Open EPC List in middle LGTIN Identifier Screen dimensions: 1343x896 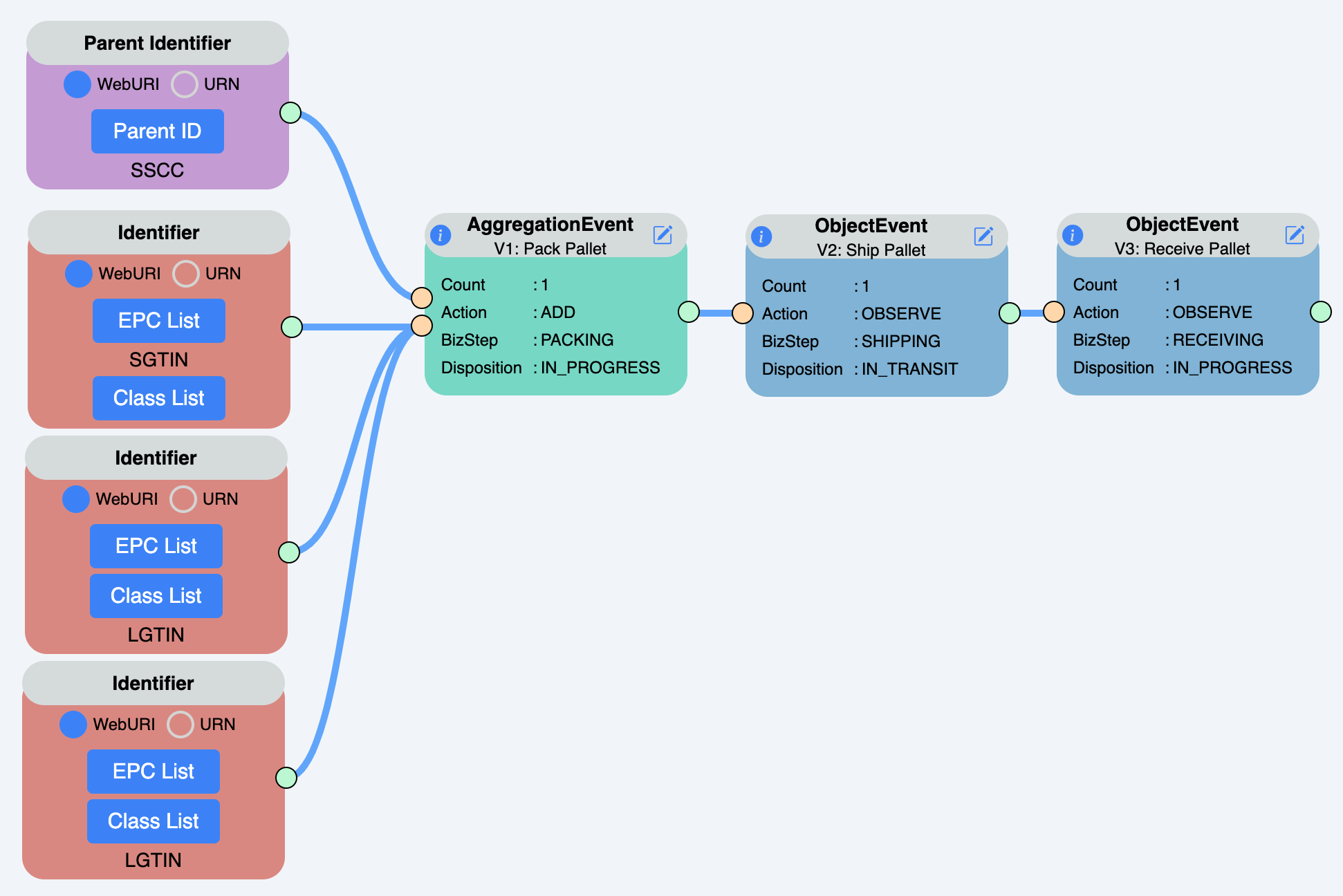[x=156, y=546]
